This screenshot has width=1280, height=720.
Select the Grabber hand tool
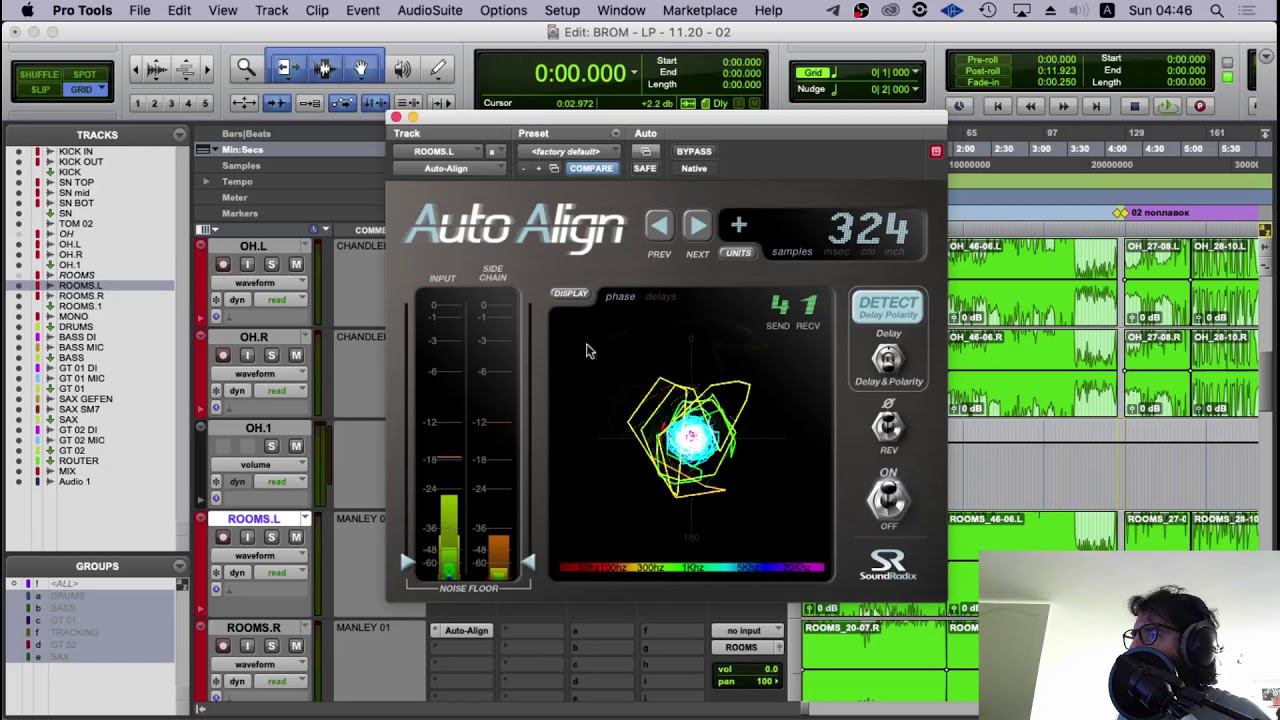coord(361,69)
